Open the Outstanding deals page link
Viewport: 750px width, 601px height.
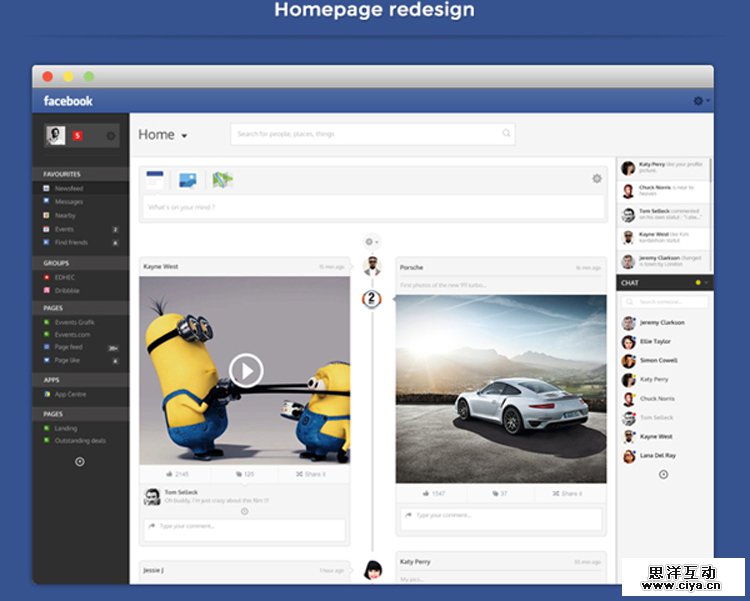80,440
